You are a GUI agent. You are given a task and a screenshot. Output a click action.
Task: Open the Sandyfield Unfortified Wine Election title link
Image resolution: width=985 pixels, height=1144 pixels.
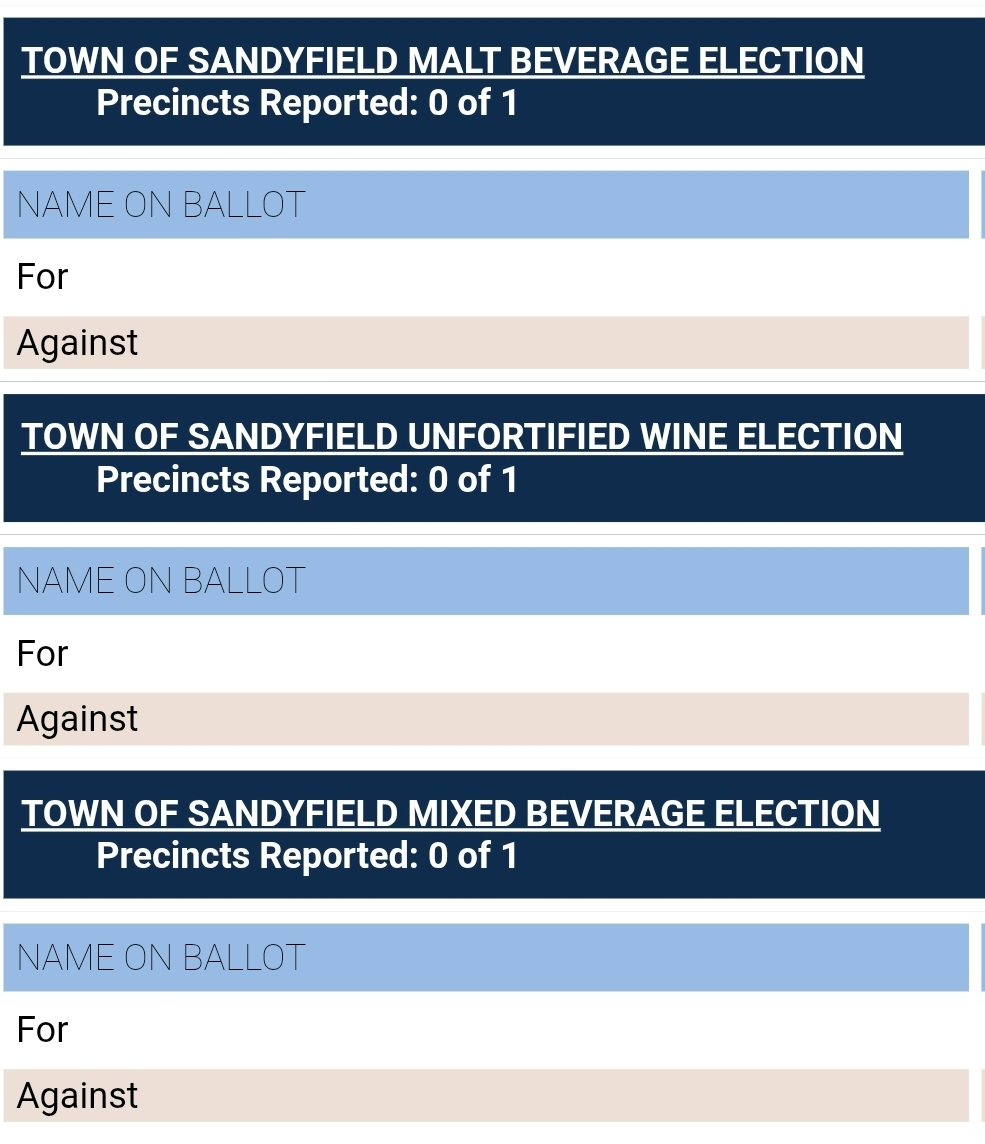click(x=461, y=437)
